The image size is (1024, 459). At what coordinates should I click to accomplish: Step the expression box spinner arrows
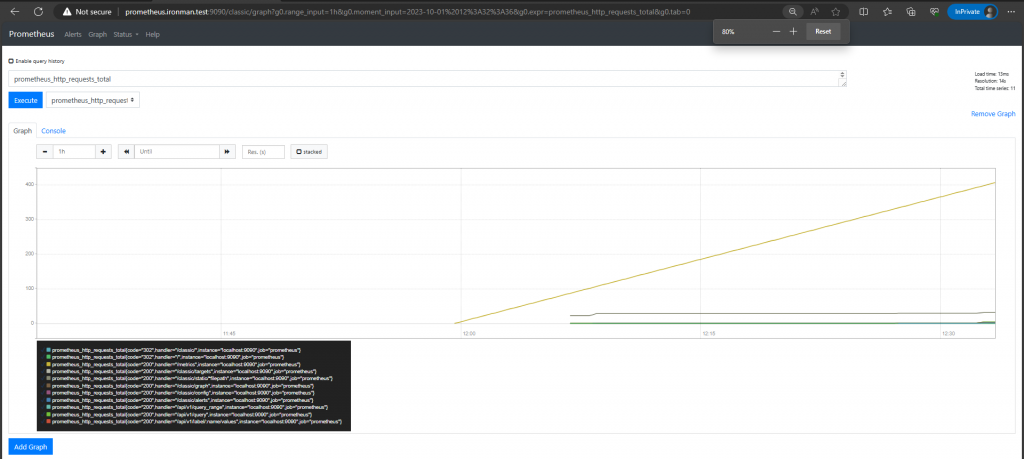pos(842,76)
